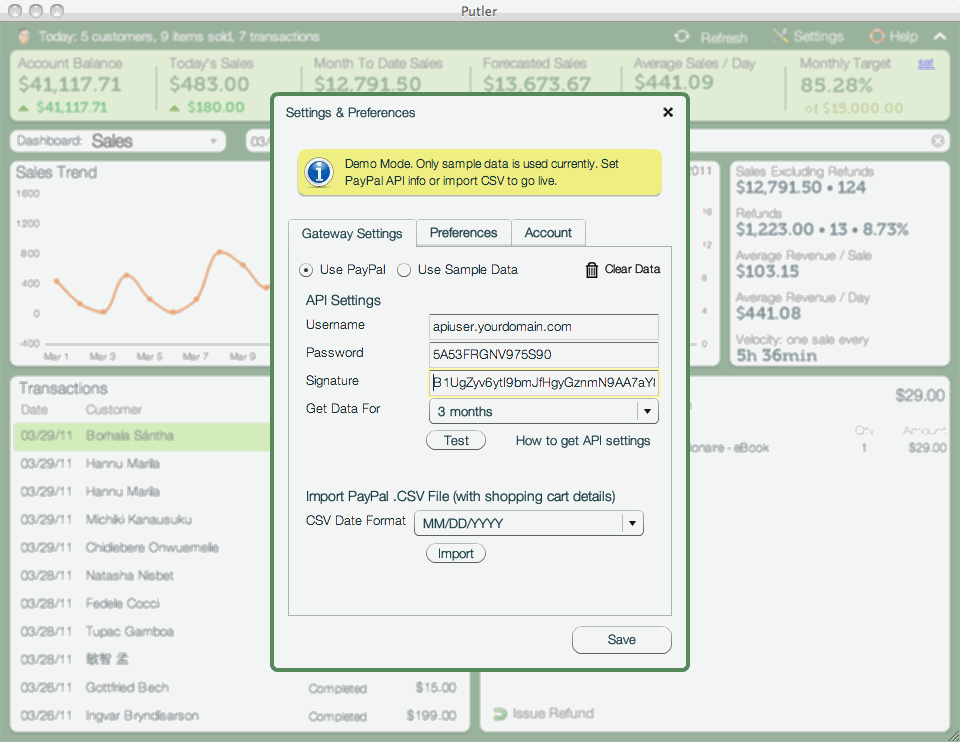Click the Refresh label in top bar
The width and height of the screenshot is (960, 742).
pyautogui.click(x=724, y=39)
